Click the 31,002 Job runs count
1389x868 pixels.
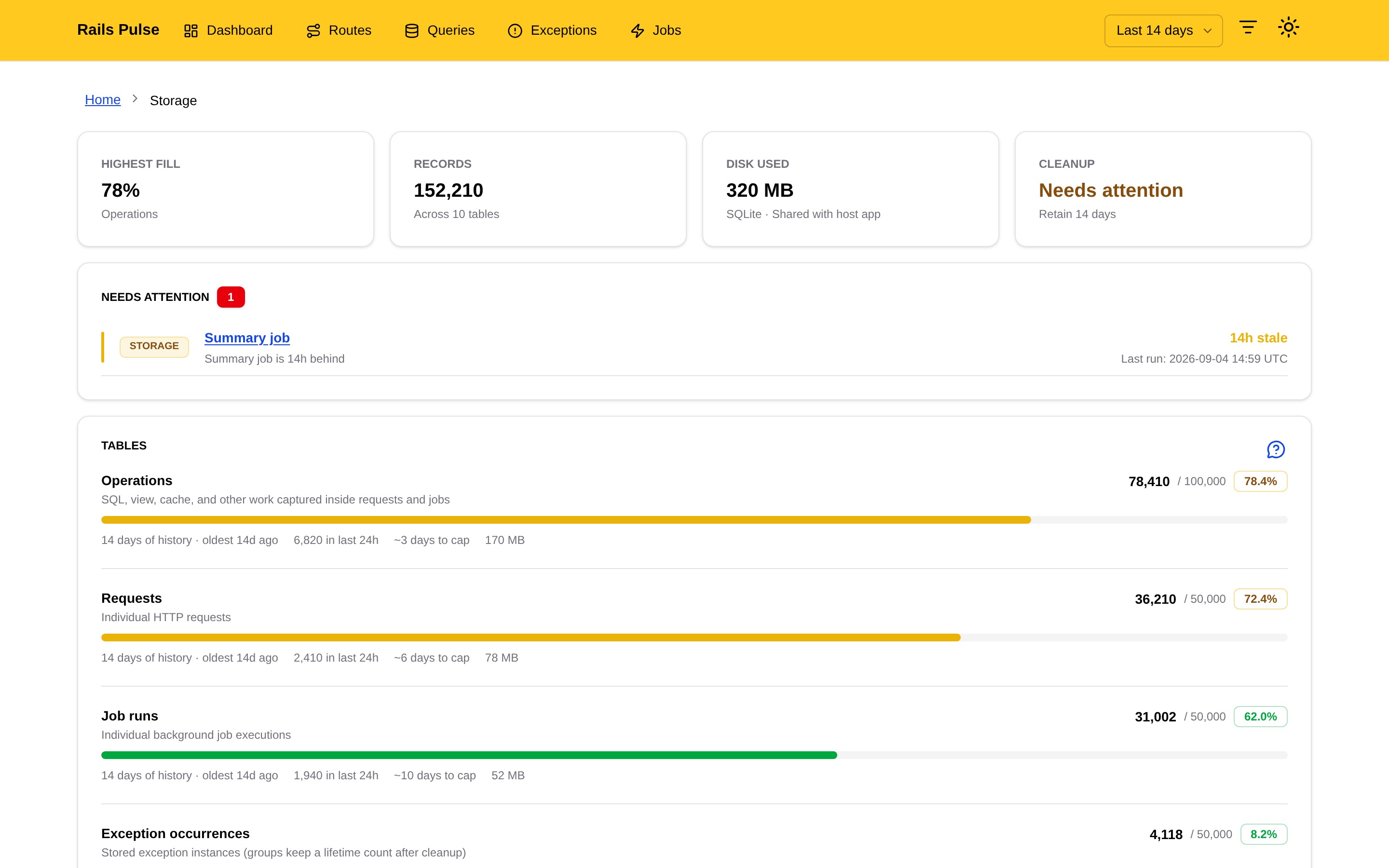point(1156,717)
